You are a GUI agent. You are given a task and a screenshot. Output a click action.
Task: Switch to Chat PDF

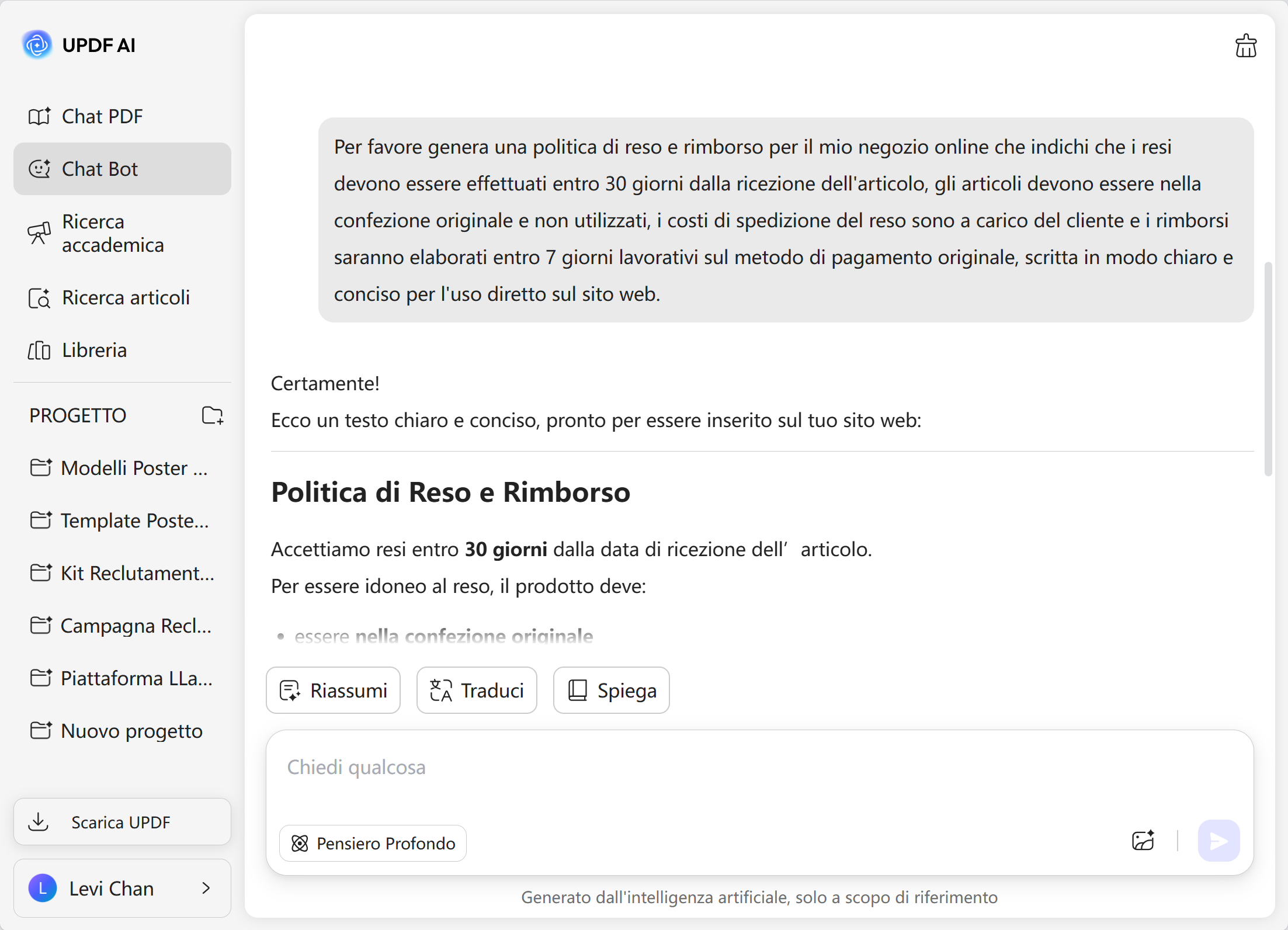click(x=102, y=116)
